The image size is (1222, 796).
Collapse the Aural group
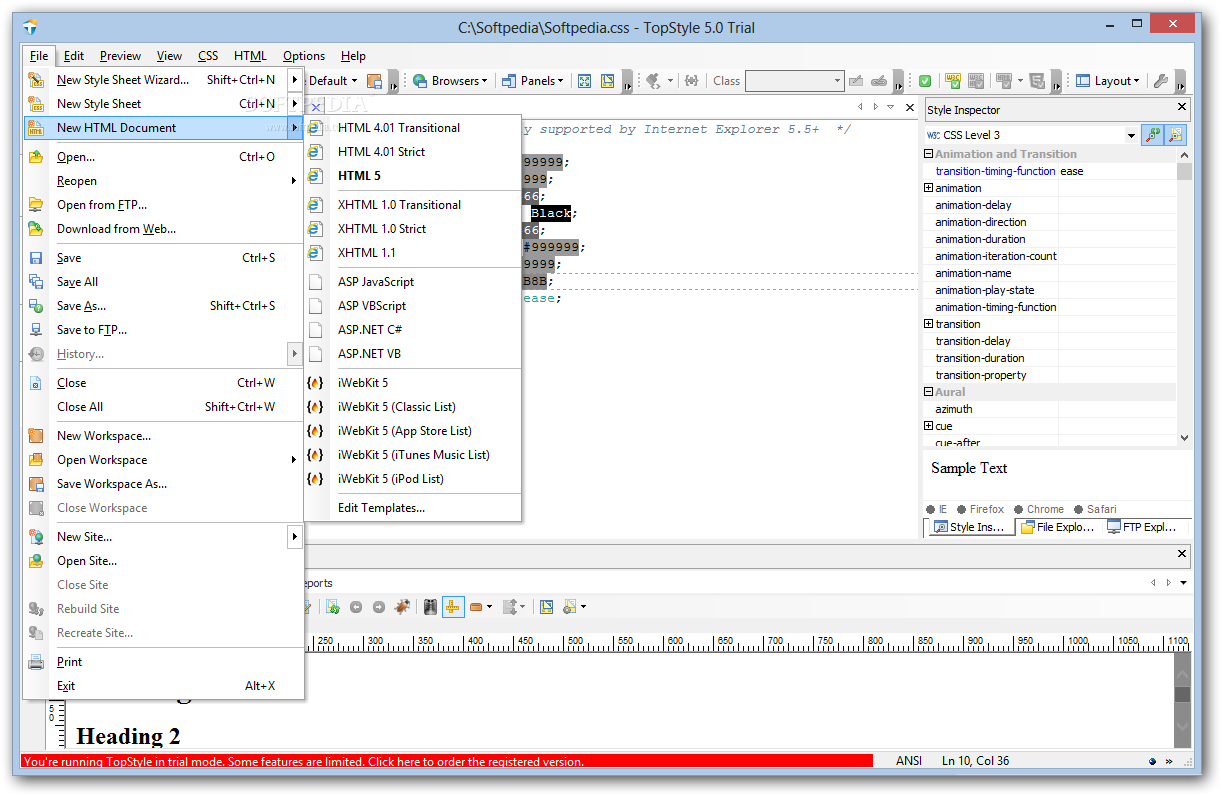(929, 392)
